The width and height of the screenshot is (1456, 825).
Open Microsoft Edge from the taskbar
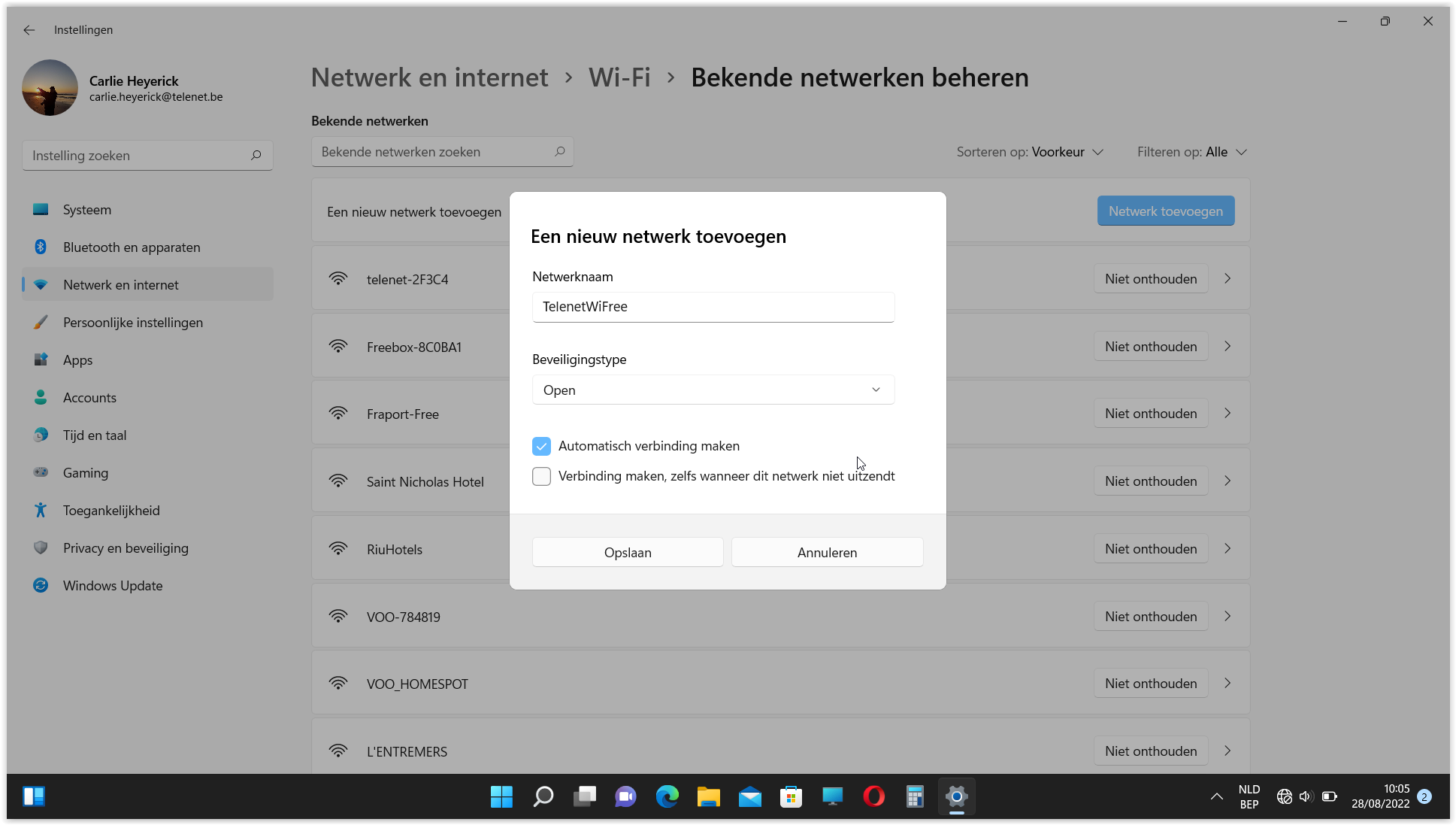(667, 796)
